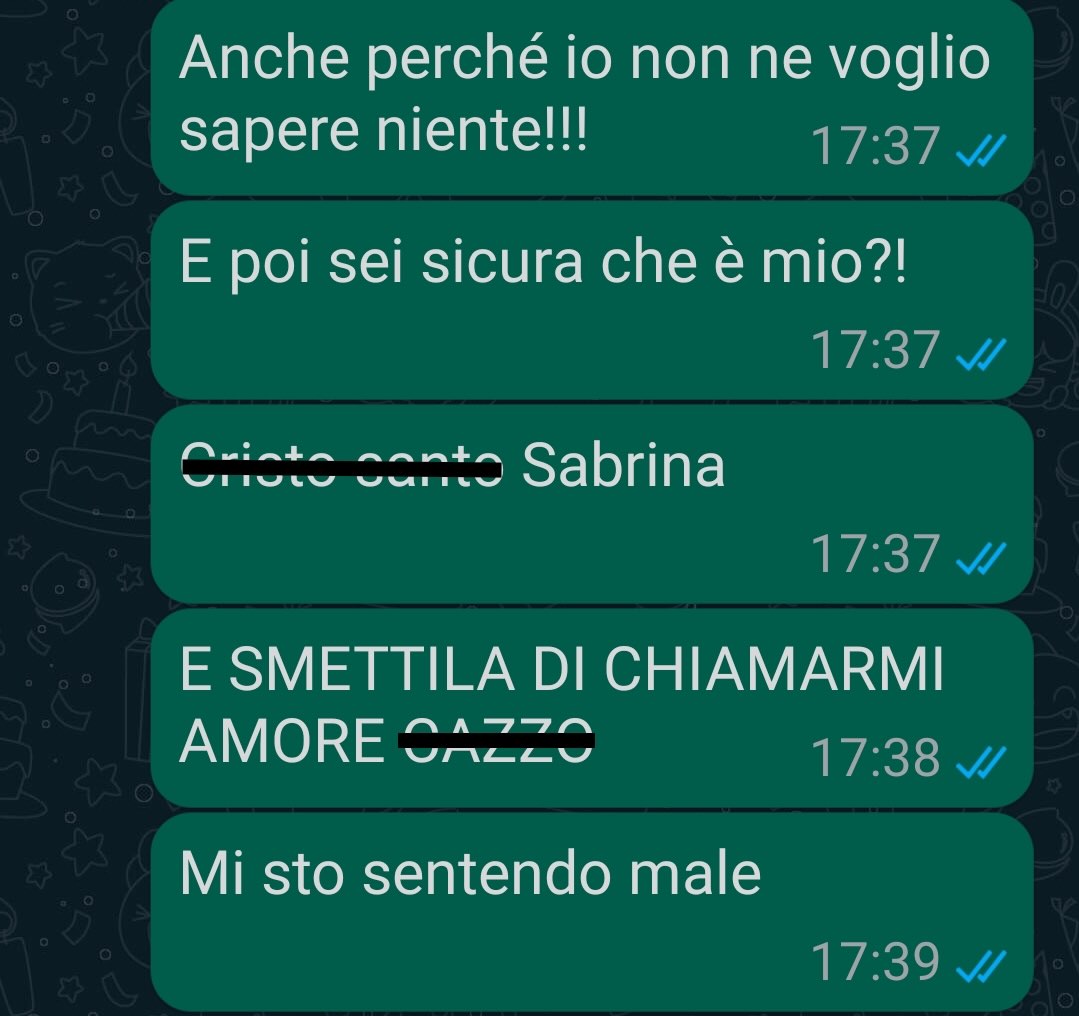Click the blacked-out text before 'Sabrina'
This screenshot has height=1016, width=1079.
pos(341,466)
